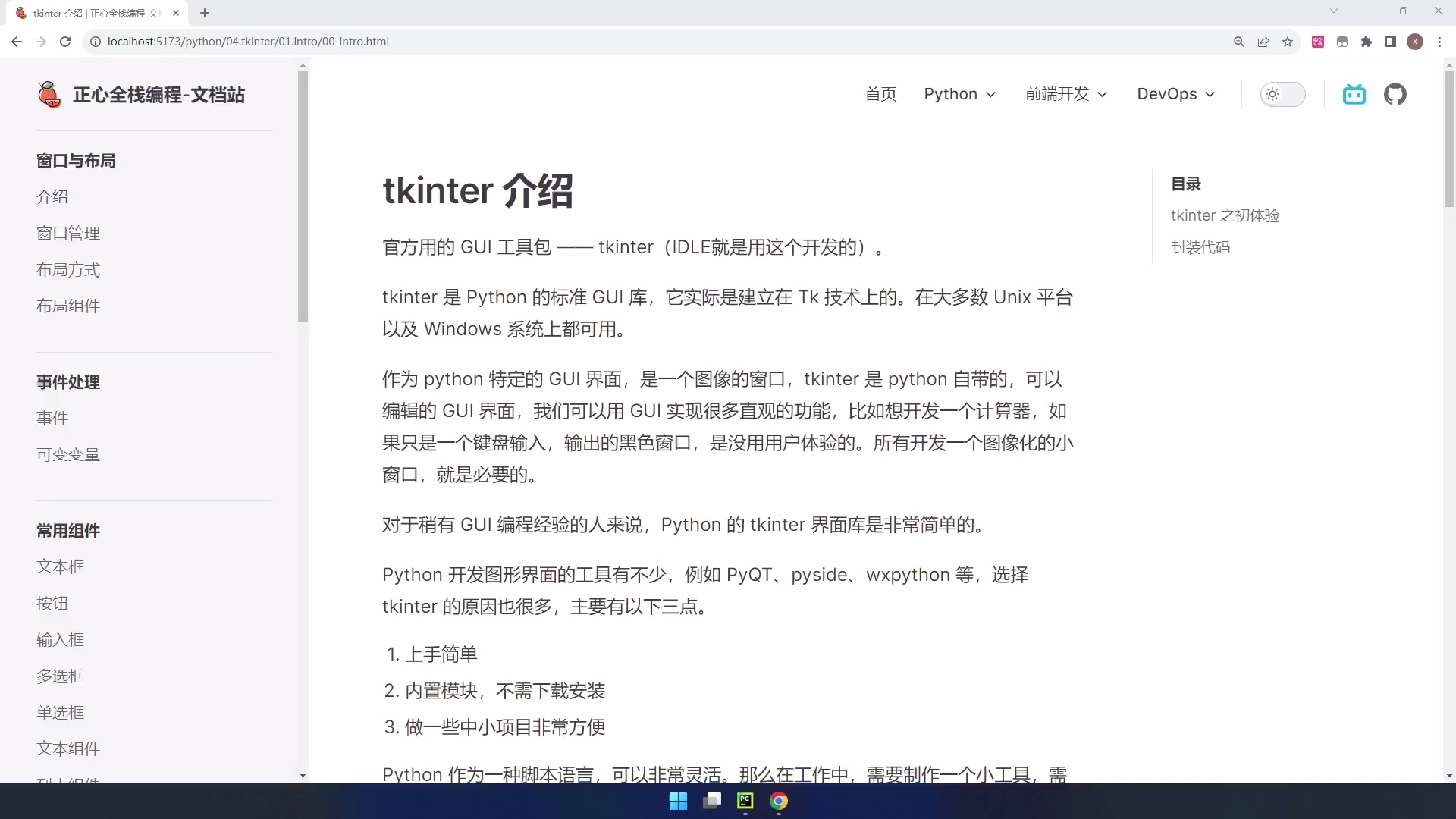Click the pink extension icon in toolbar
The width and height of the screenshot is (1456, 819).
coord(1318,42)
